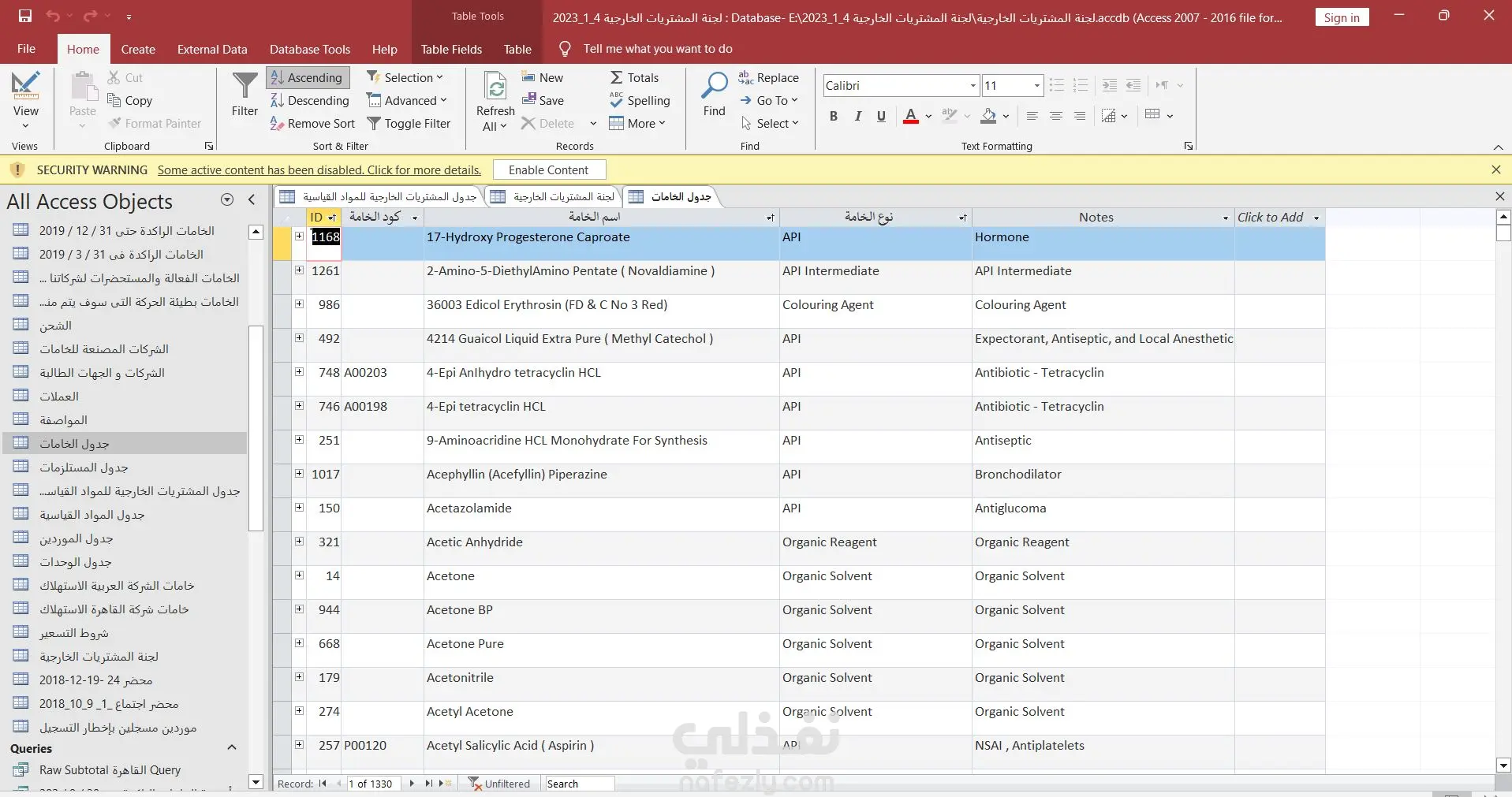The image size is (1512, 797).
Task: Apply Italic formatting
Action: point(857,116)
